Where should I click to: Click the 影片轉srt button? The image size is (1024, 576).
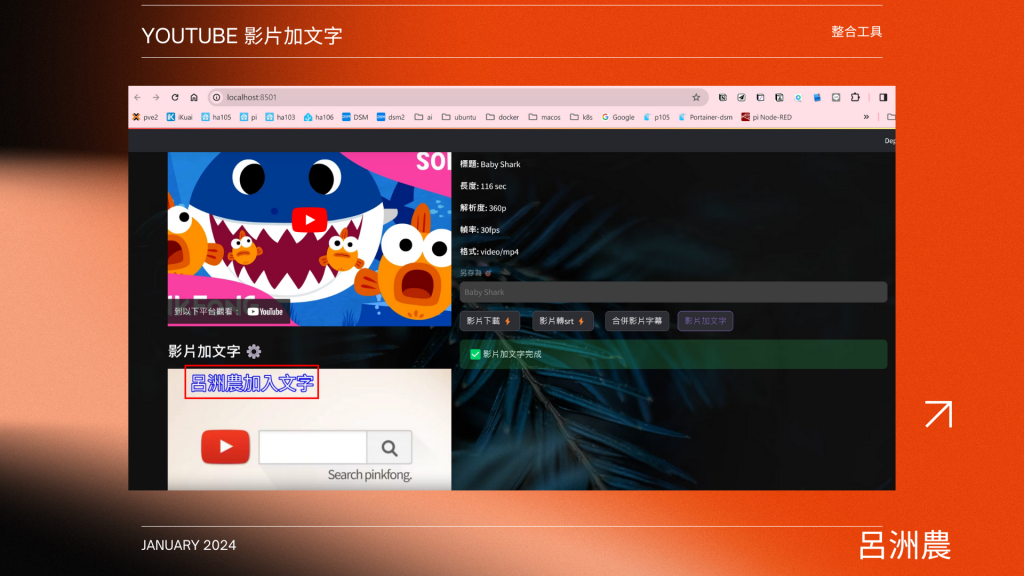562,321
